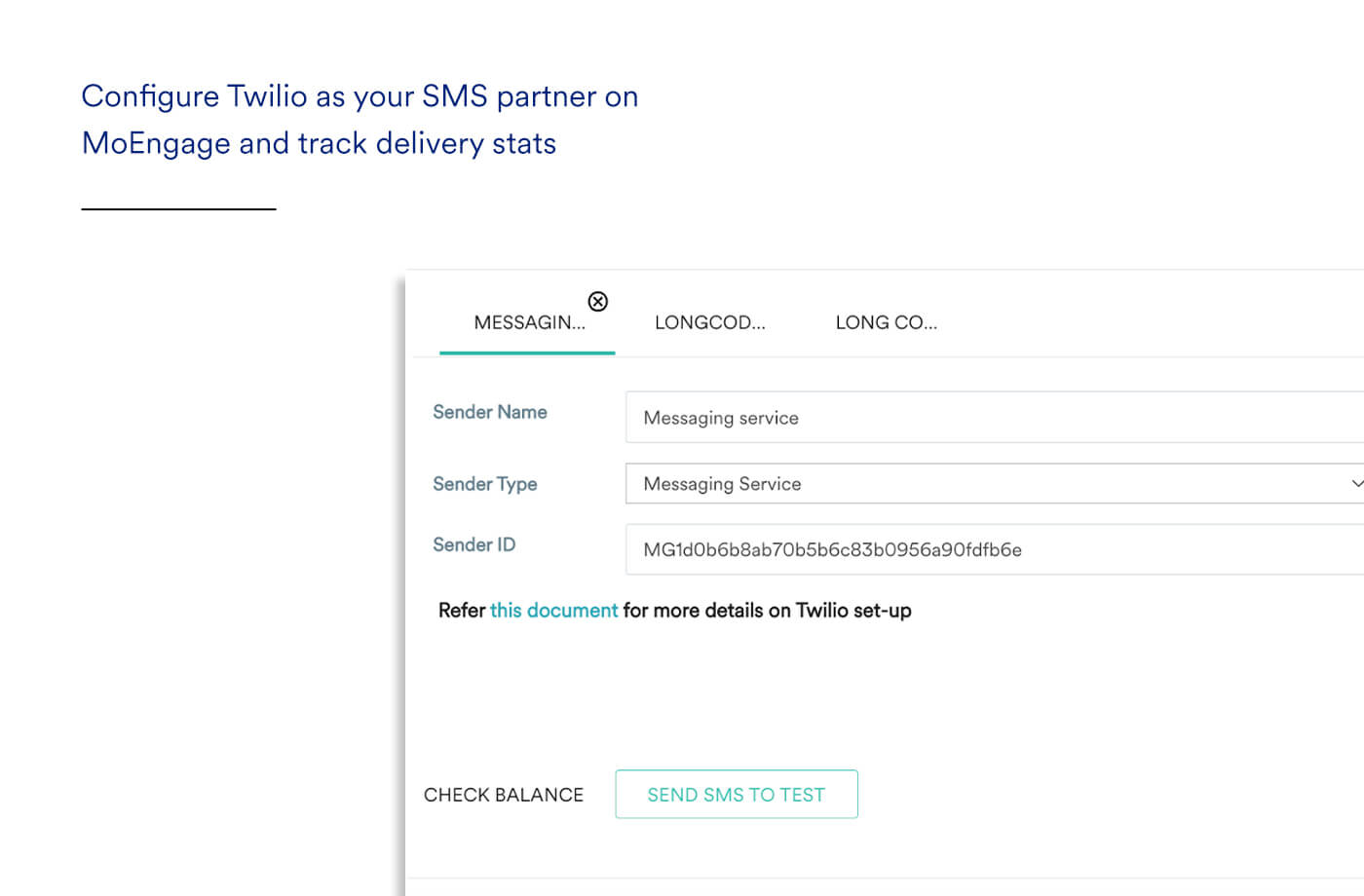Viewport: 1364px width, 896px height.
Task: Click the 'Configure Twilio as your SMS partner' heading
Action: pyautogui.click(x=360, y=120)
